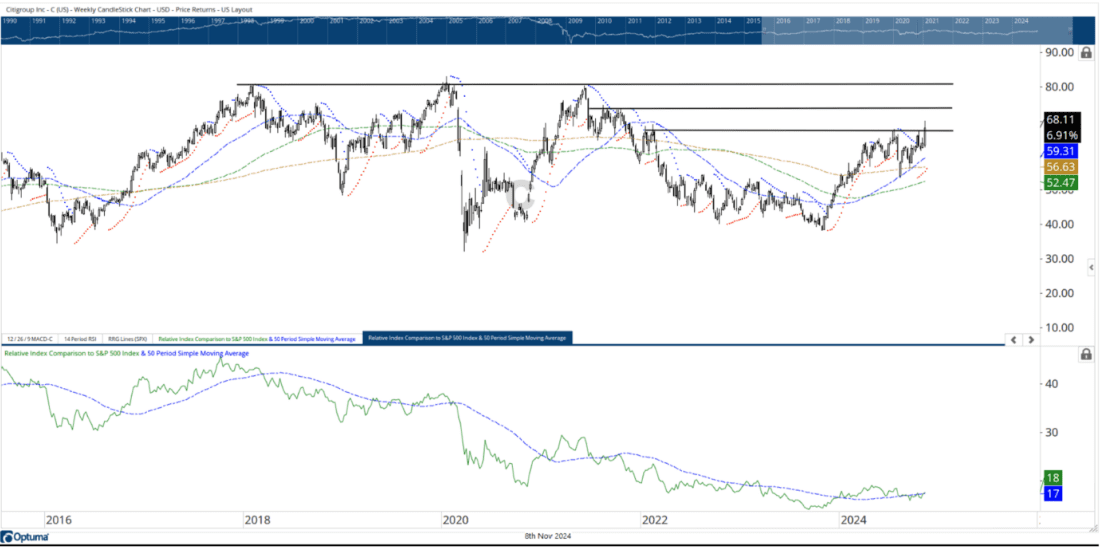Select the active dark-blue Relative Index Comparison tab
Screen dimensions: 1100x548
pos(467,338)
